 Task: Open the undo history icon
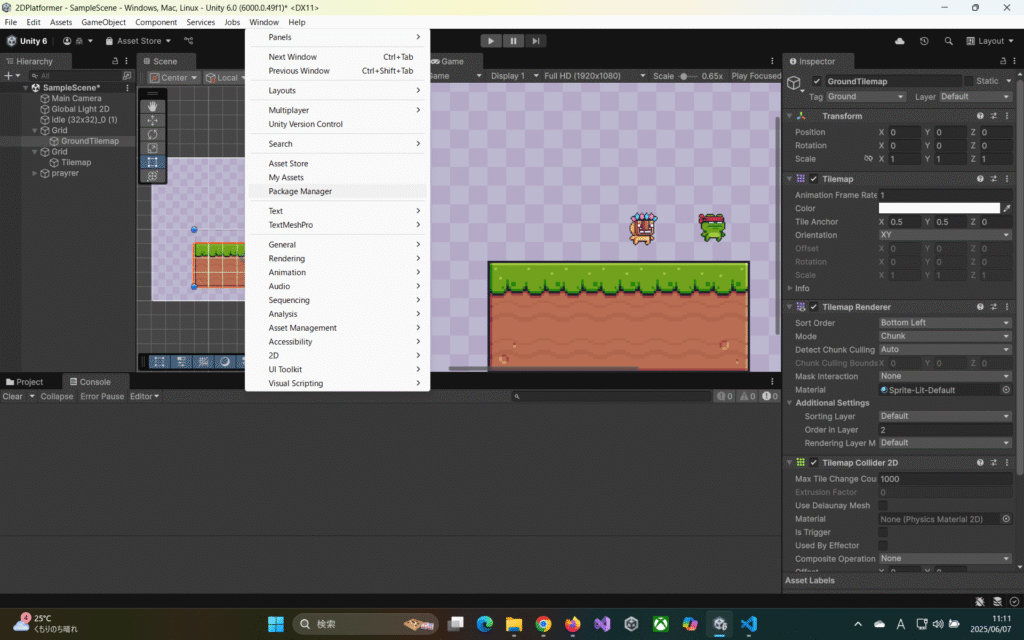point(924,40)
